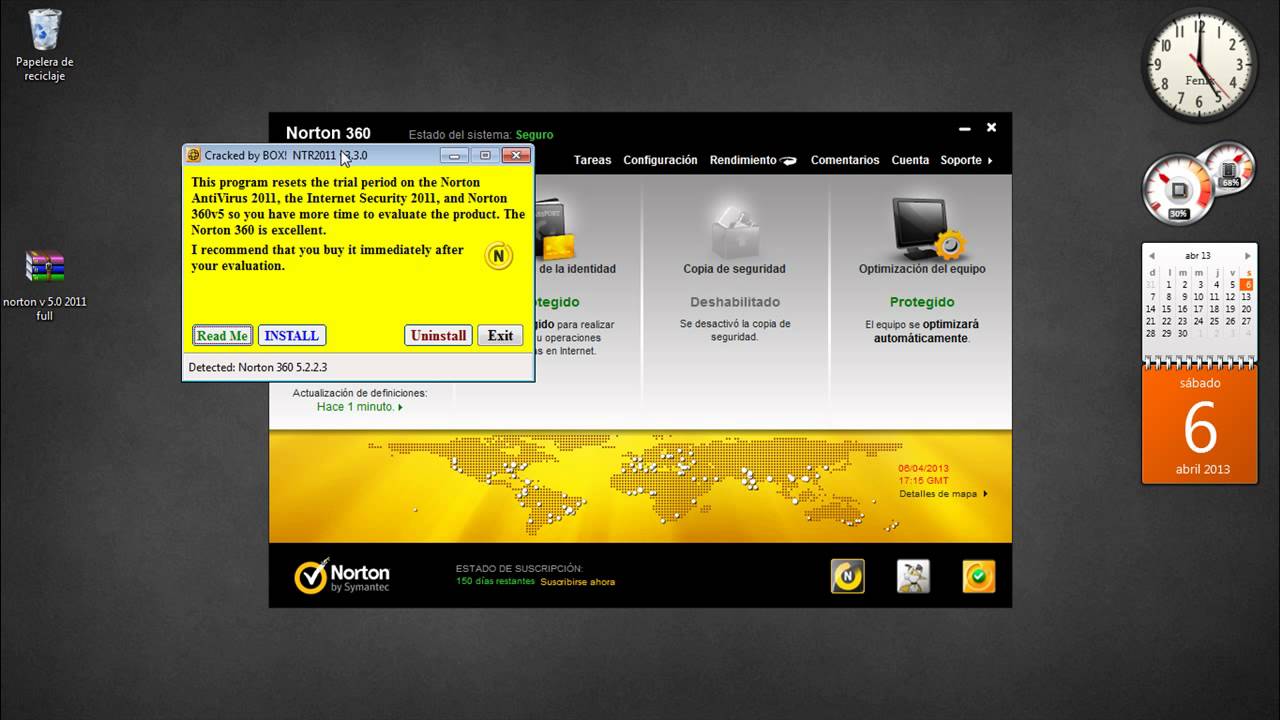
Task: Click the Optimización del equipo label
Action: [x=922, y=269]
